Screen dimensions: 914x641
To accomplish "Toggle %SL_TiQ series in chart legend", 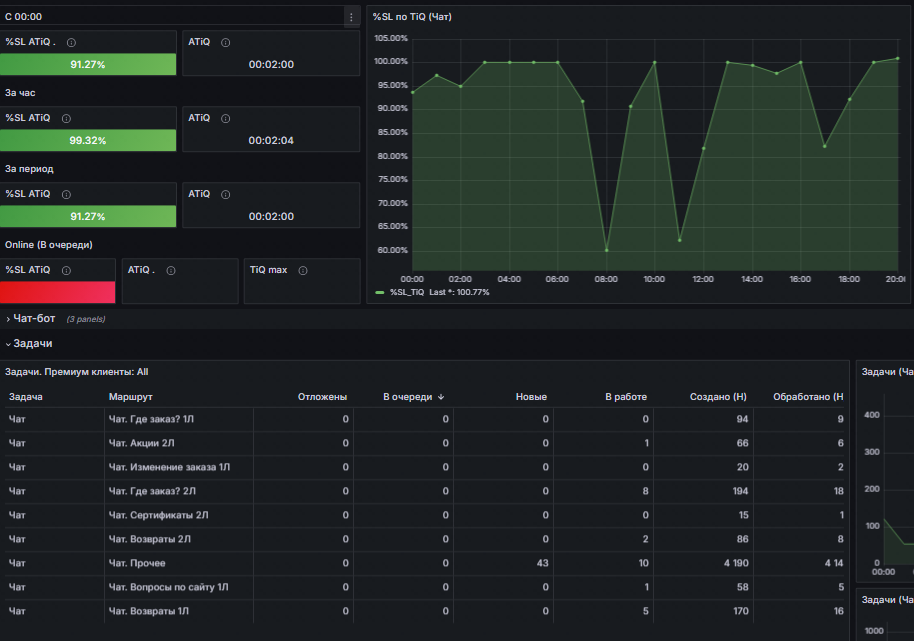I will coord(406,292).
